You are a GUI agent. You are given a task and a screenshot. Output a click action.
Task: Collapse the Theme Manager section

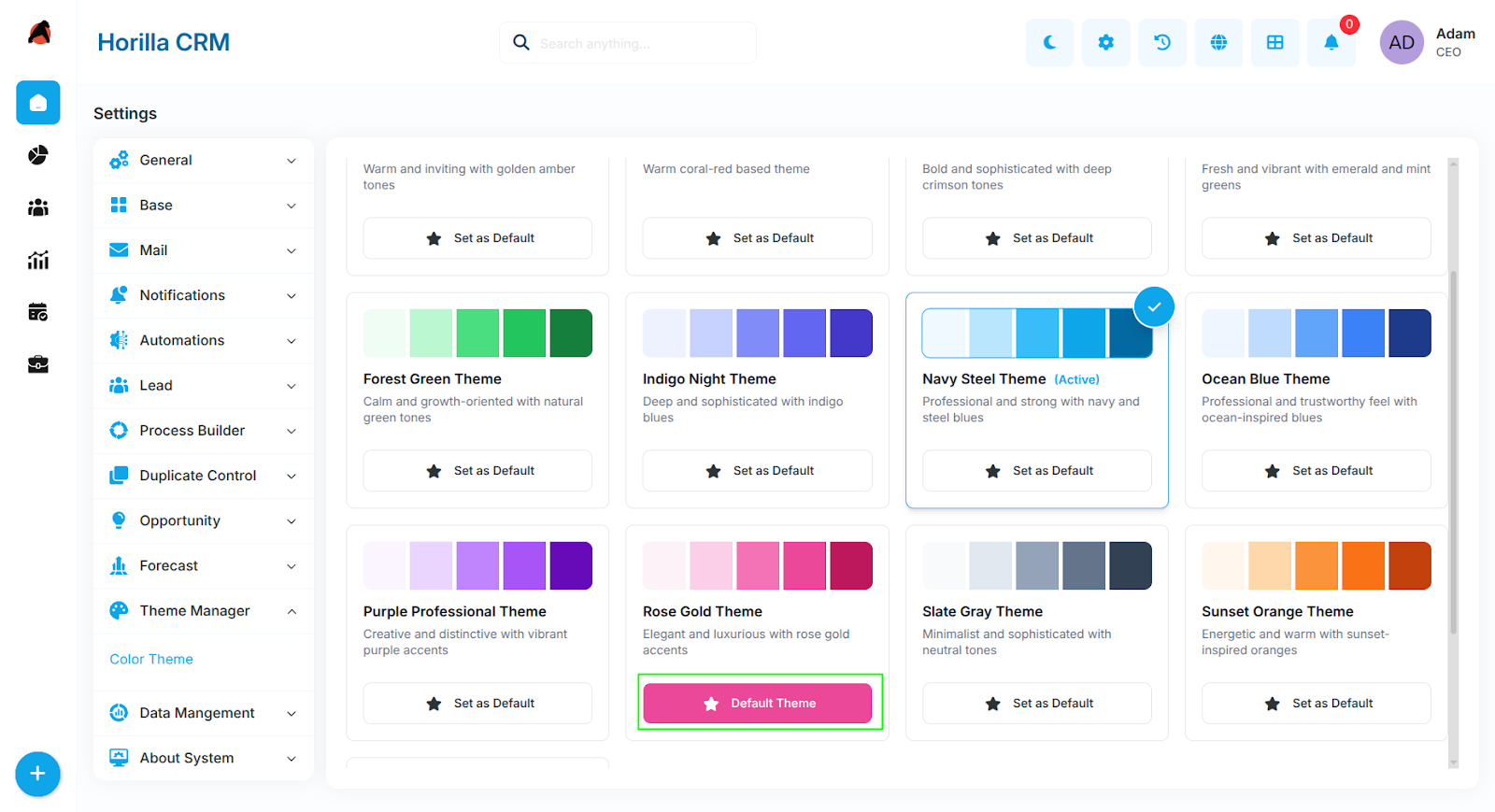coord(204,611)
